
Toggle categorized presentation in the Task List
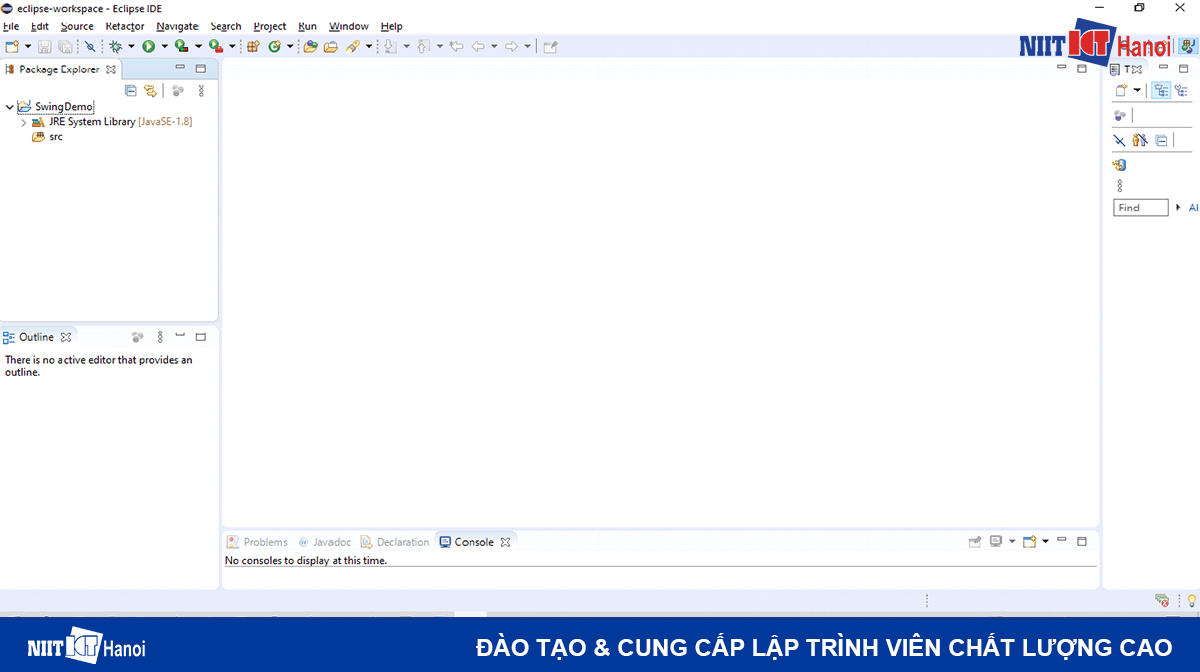click(x=1162, y=90)
